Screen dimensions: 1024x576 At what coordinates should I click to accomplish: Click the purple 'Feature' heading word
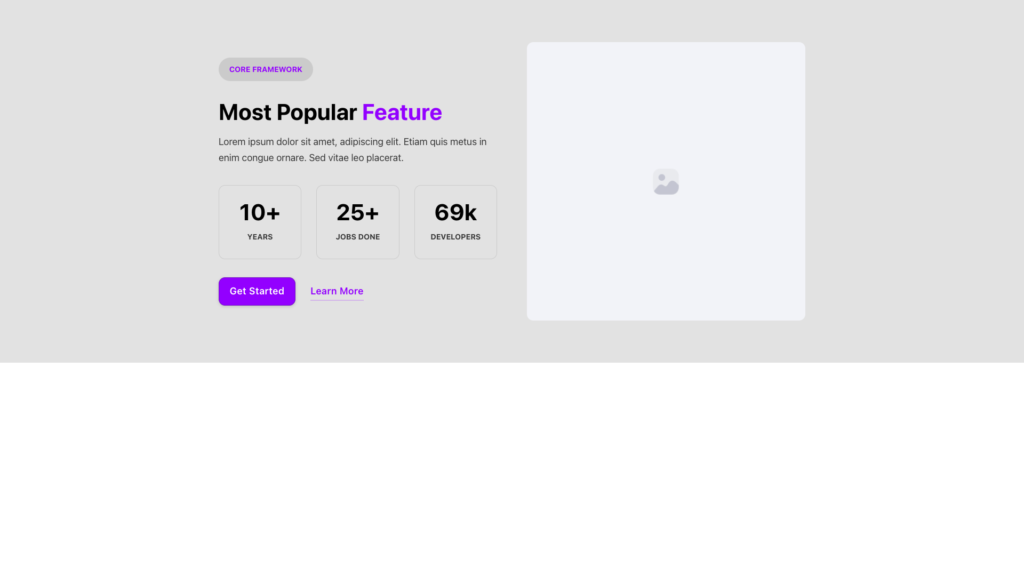(x=401, y=112)
